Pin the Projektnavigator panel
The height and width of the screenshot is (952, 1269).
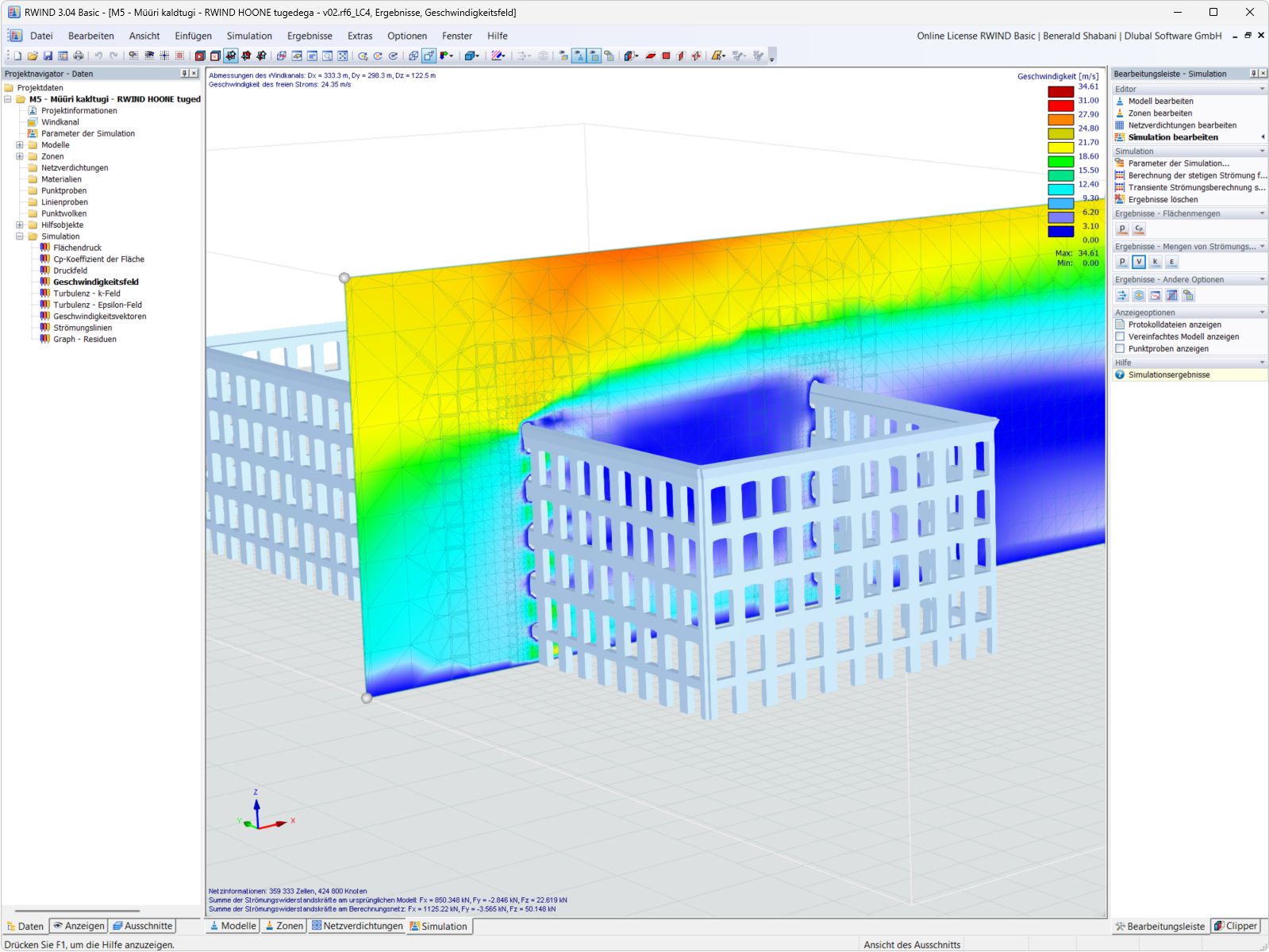pos(185,73)
